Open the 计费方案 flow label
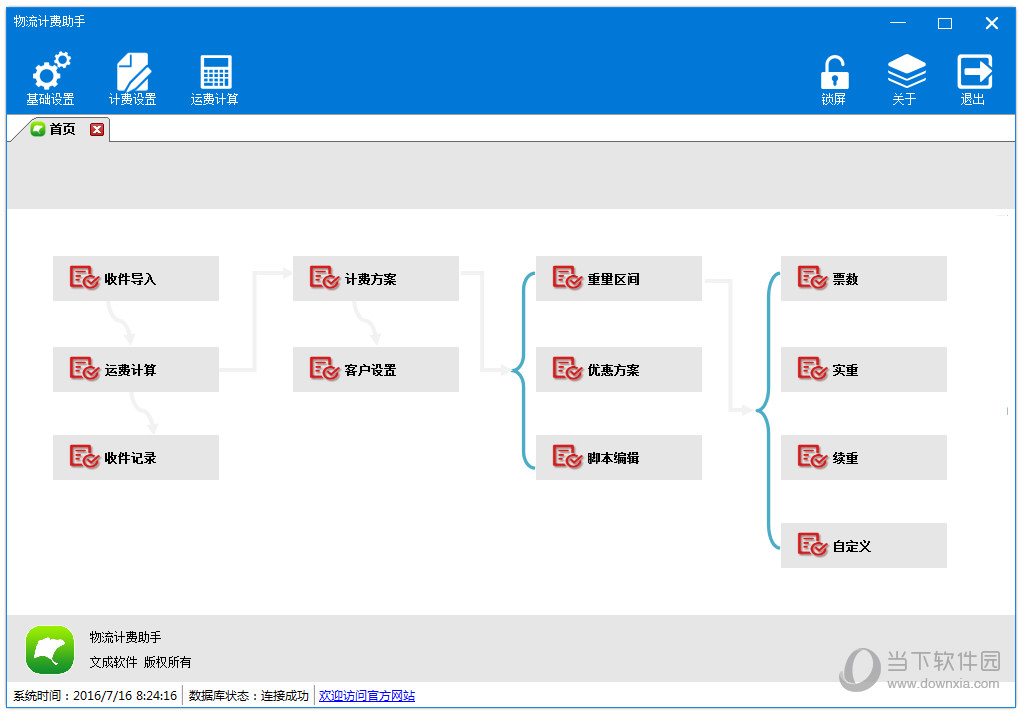The image size is (1024, 713). click(x=370, y=279)
